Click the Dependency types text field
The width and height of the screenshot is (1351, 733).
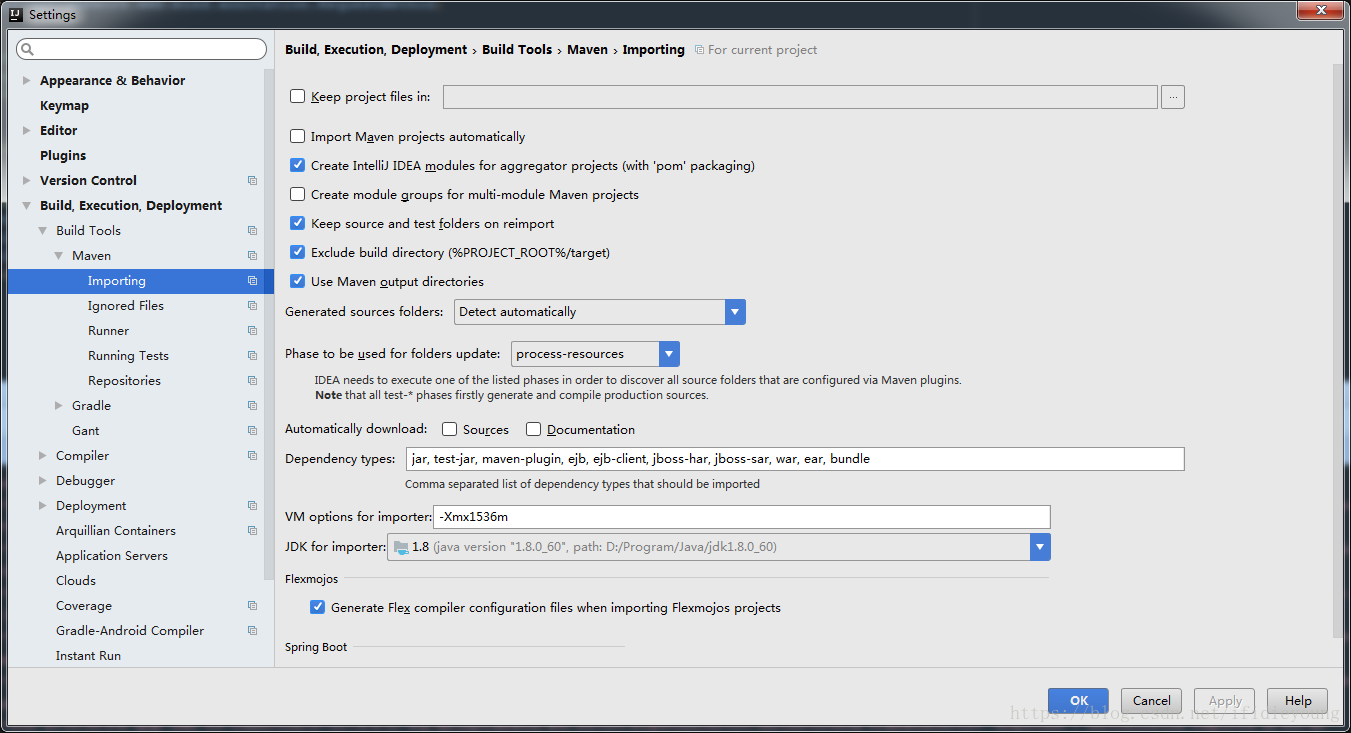795,459
